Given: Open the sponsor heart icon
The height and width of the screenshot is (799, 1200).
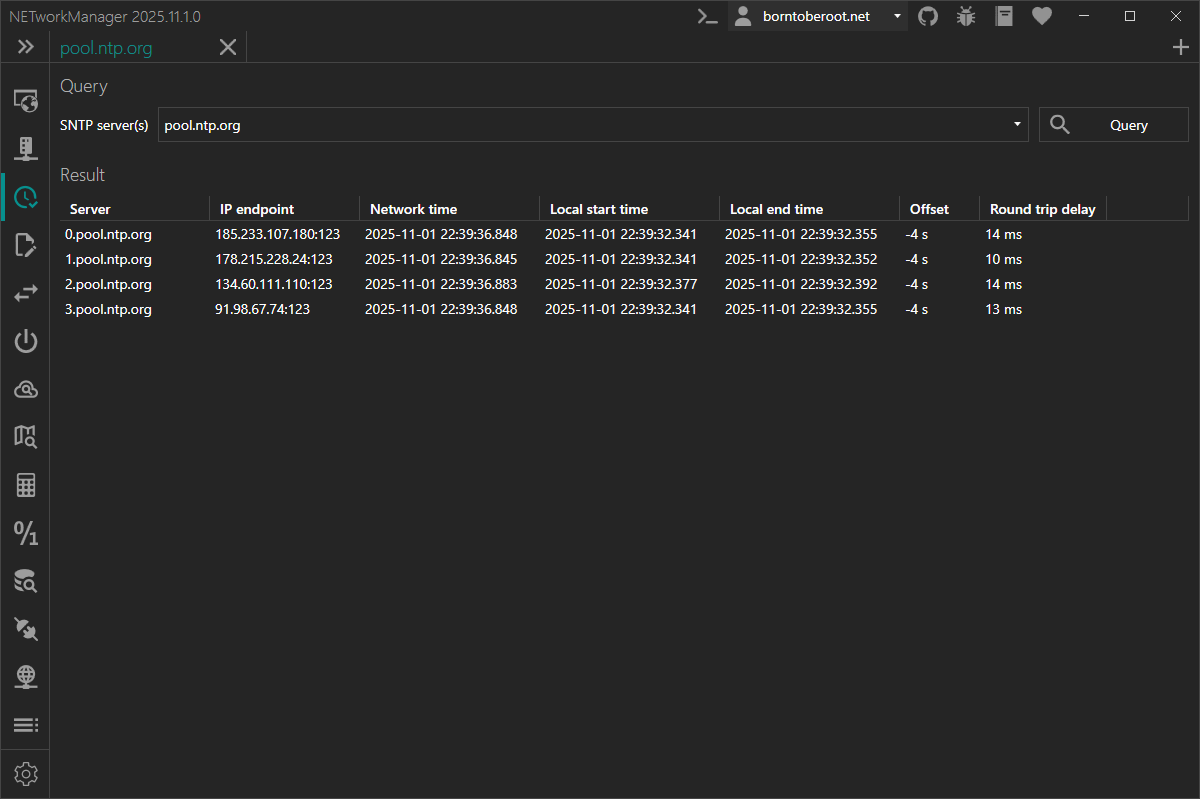Looking at the screenshot, I should (x=1041, y=16).
